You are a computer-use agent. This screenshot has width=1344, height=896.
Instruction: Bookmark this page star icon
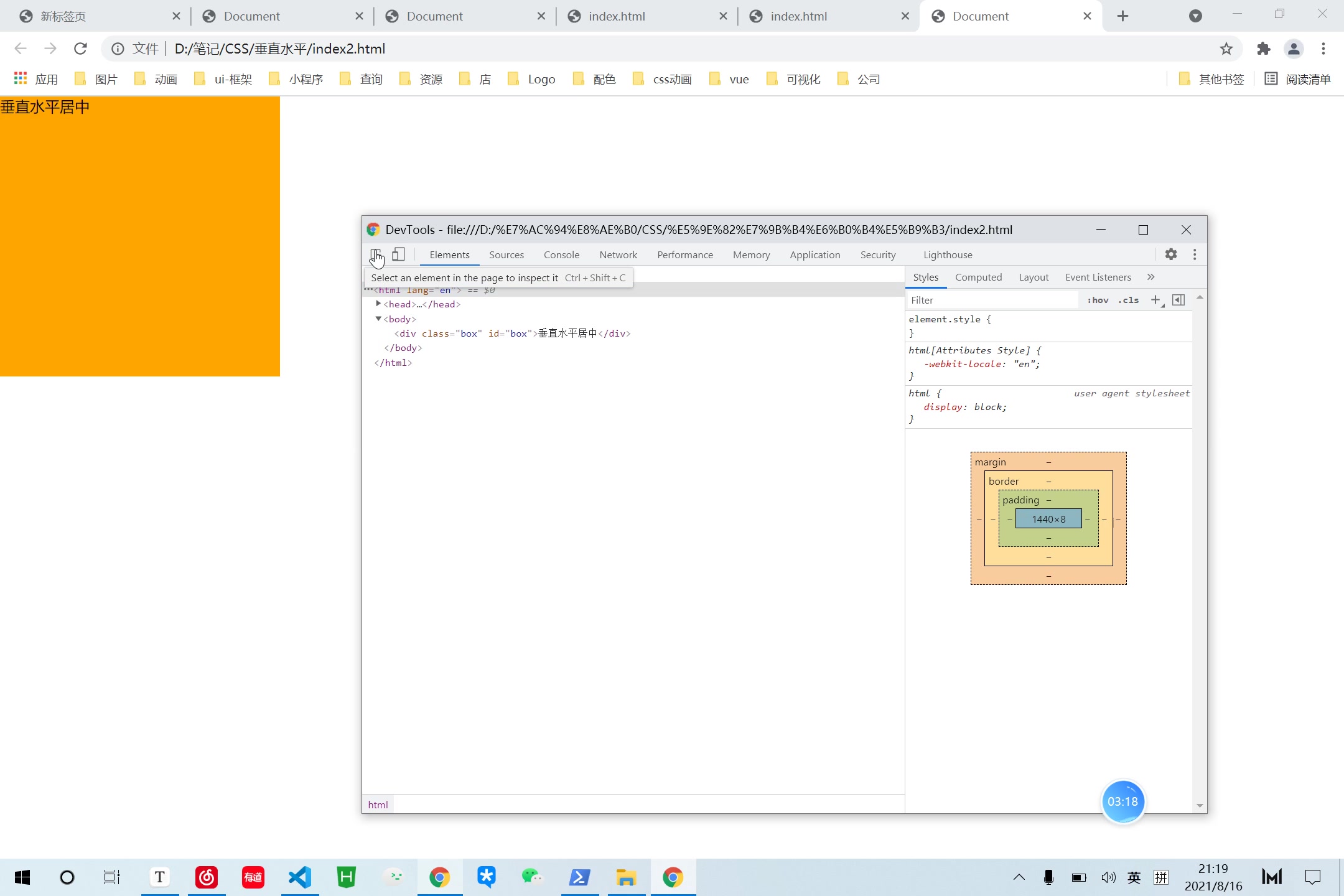1226,49
